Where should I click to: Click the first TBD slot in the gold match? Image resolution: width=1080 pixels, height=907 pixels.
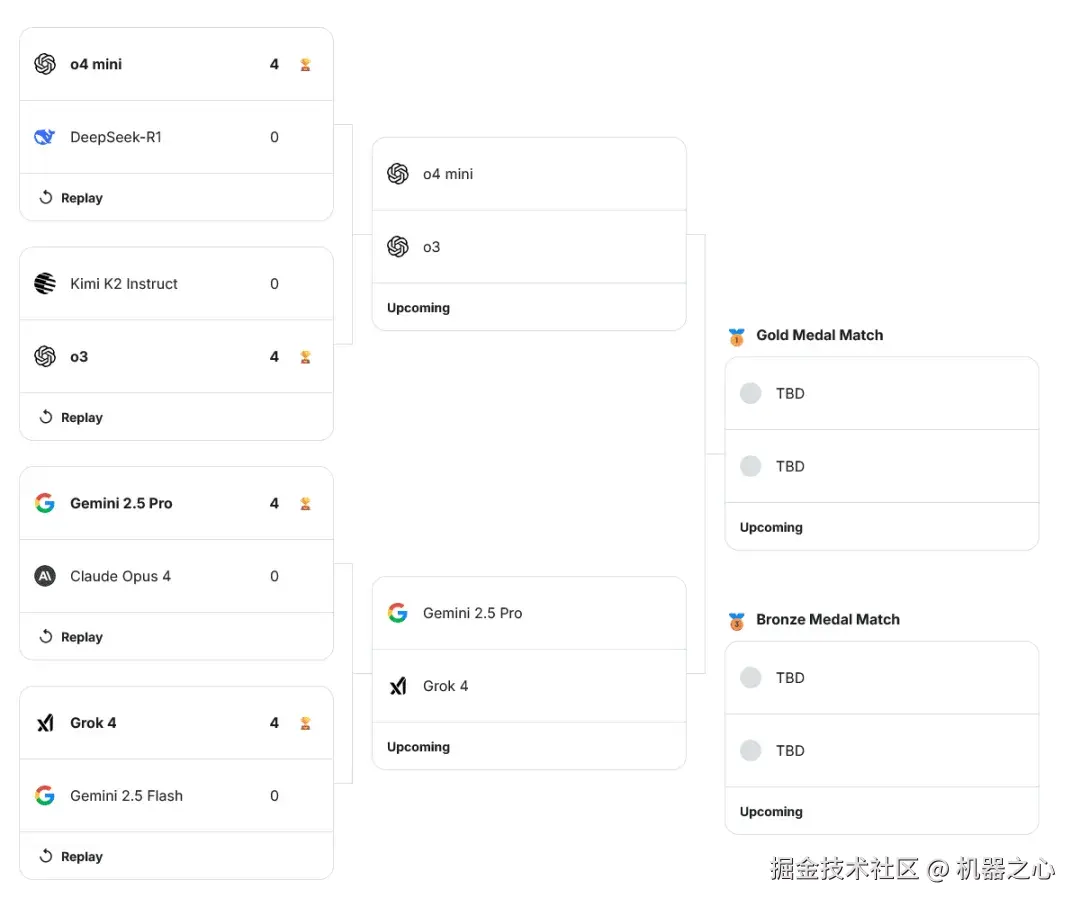coord(880,393)
